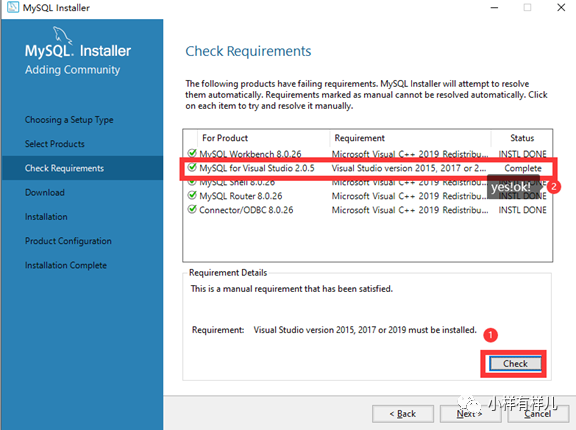Image resolution: width=576 pixels, height=430 pixels.
Task: Click the MySQL dolphin logo
Action: 62,36
